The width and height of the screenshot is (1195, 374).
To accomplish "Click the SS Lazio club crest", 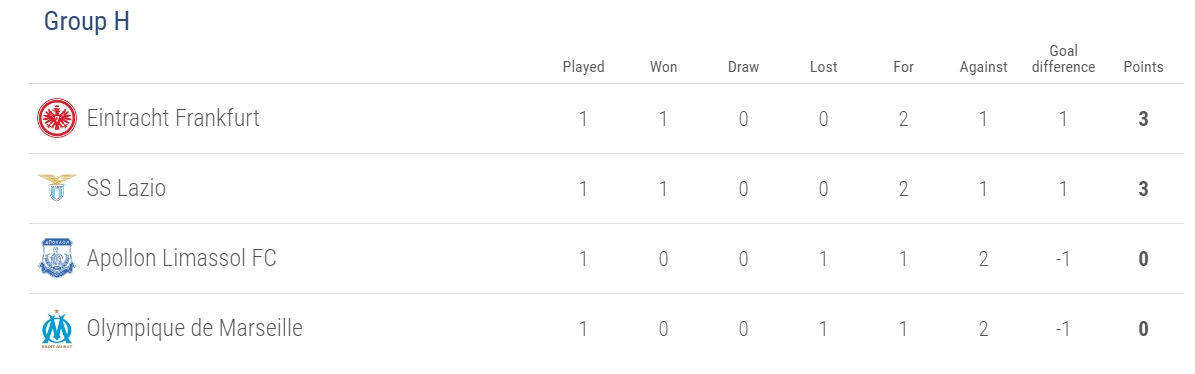I will [x=57, y=187].
